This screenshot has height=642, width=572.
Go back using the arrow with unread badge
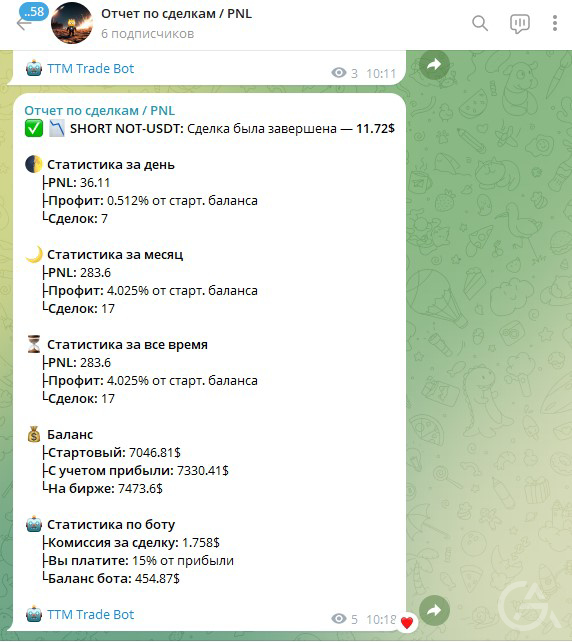(x=26, y=18)
